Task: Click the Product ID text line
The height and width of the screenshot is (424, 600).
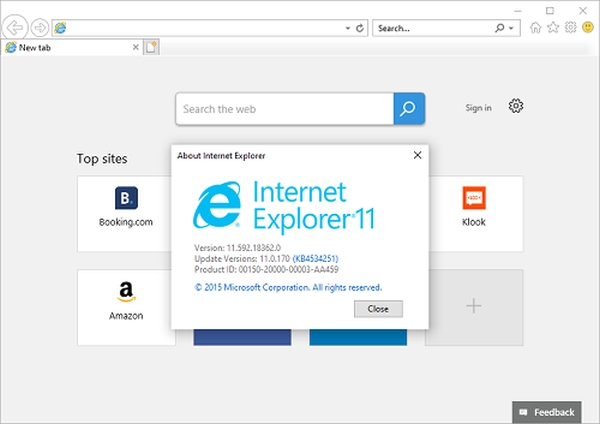Action: coord(266,269)
